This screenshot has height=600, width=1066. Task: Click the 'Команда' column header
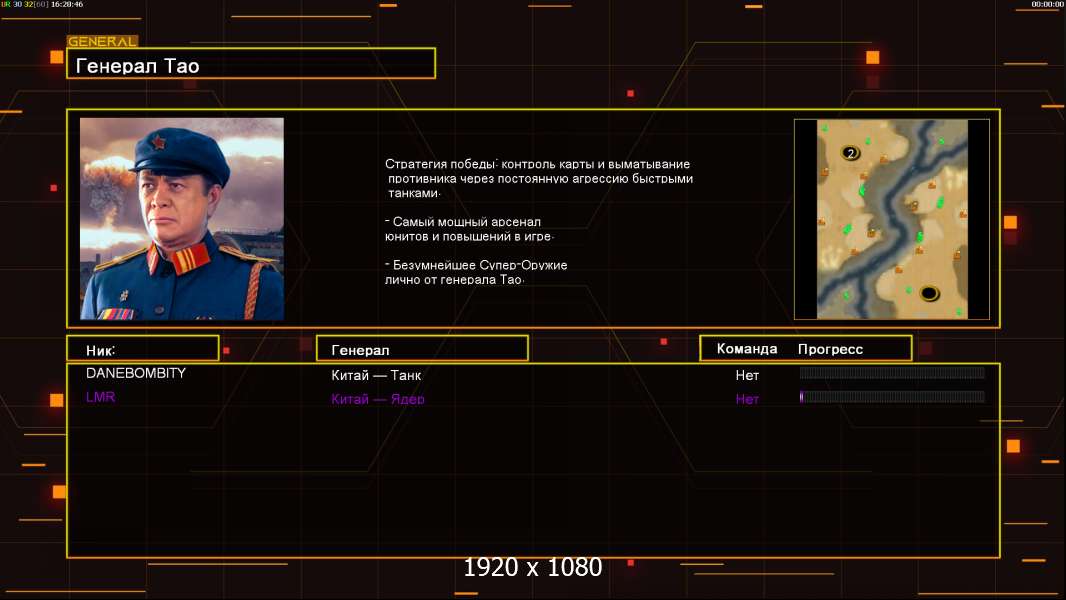coord(746,349)
